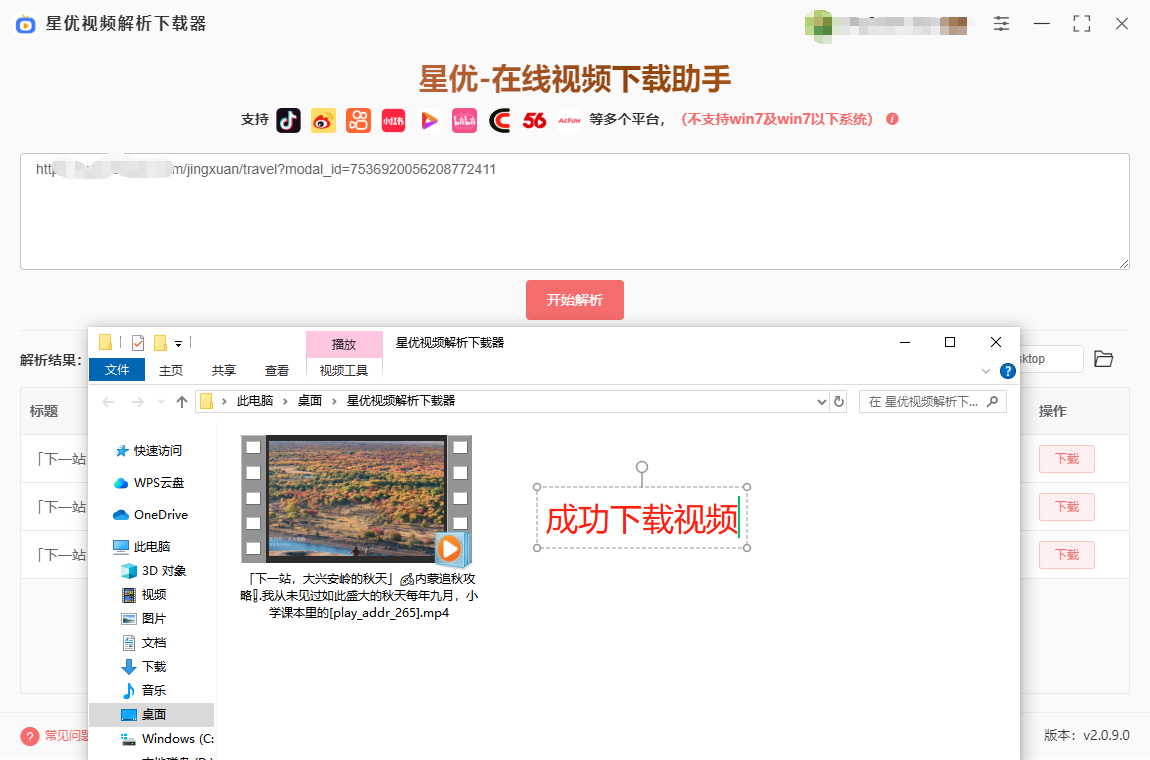The width and height of the screenshot is (1150, 760).
Task: Switch to the 主页 ribbon tab
Action: [x=171, y=370]
